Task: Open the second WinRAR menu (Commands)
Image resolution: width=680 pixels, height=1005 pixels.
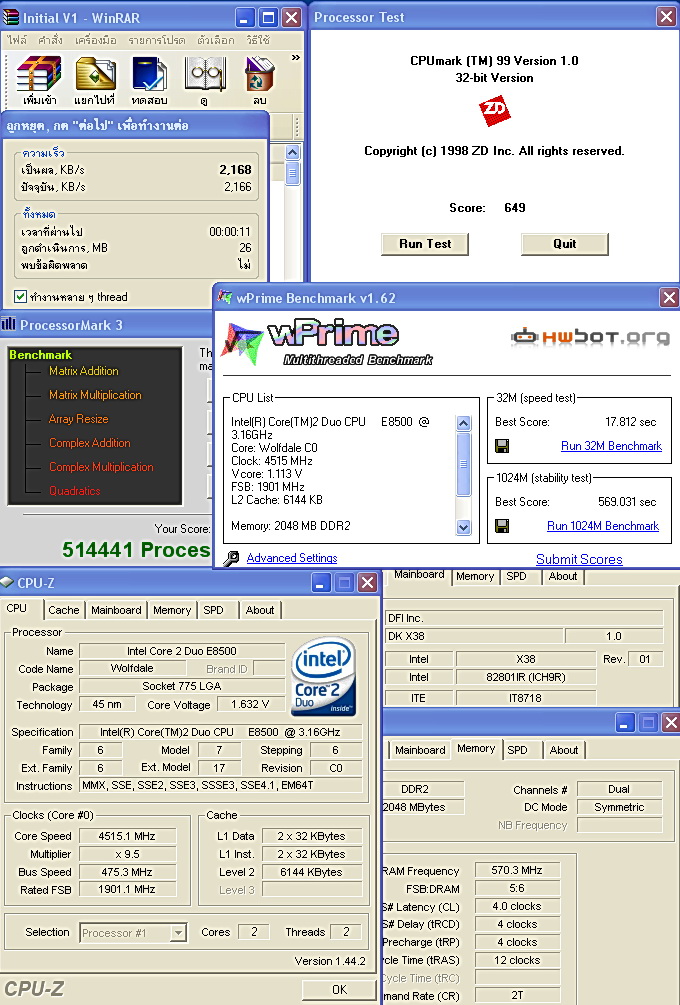Action: [50, 40]
